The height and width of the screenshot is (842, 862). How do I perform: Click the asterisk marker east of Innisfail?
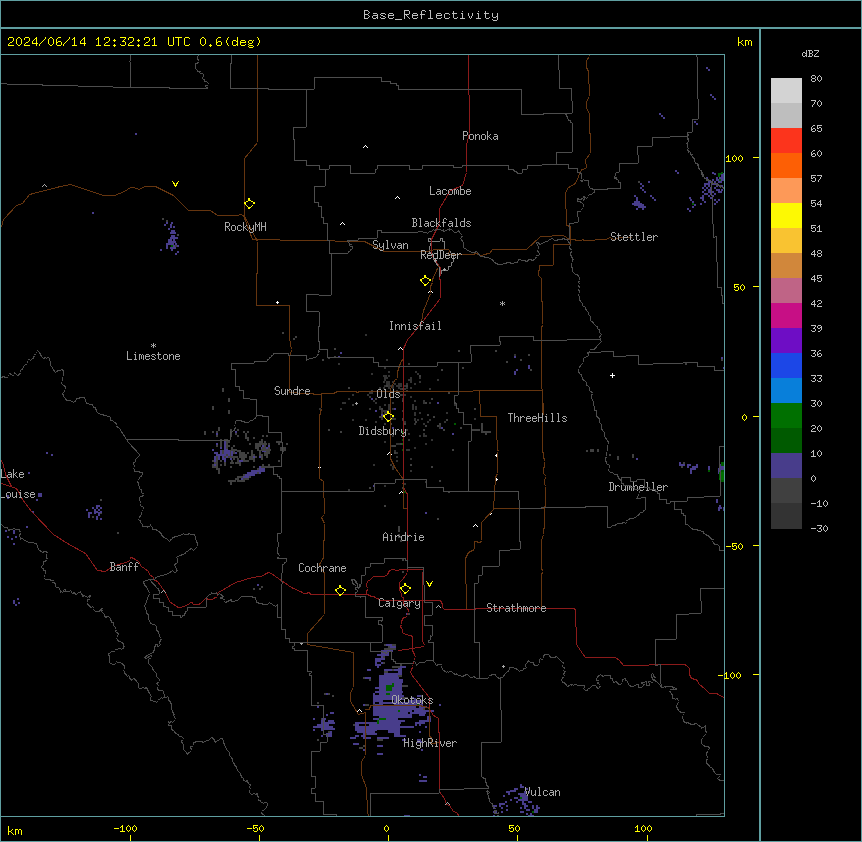point(502,303)
